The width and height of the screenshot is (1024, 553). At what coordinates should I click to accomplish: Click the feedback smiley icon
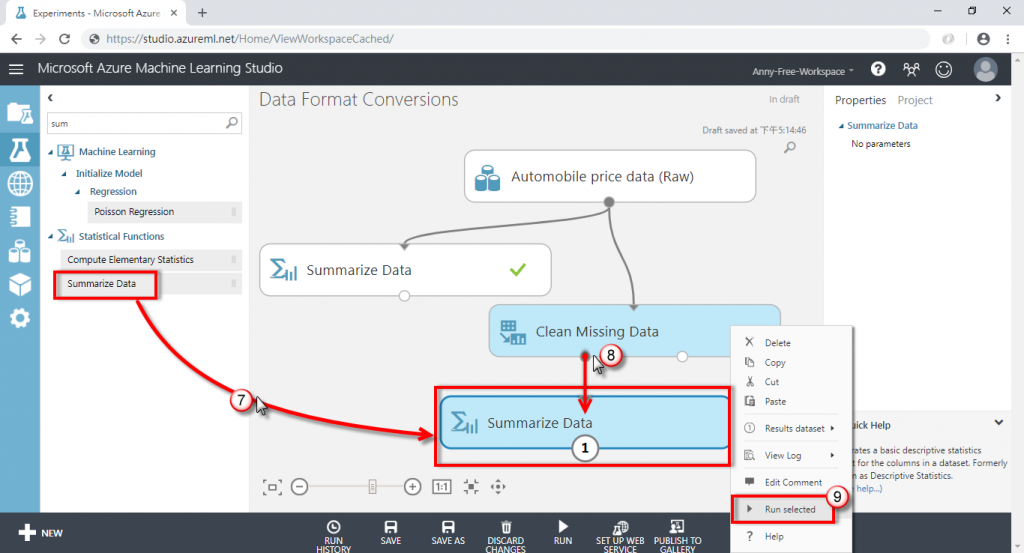(944, 69)
